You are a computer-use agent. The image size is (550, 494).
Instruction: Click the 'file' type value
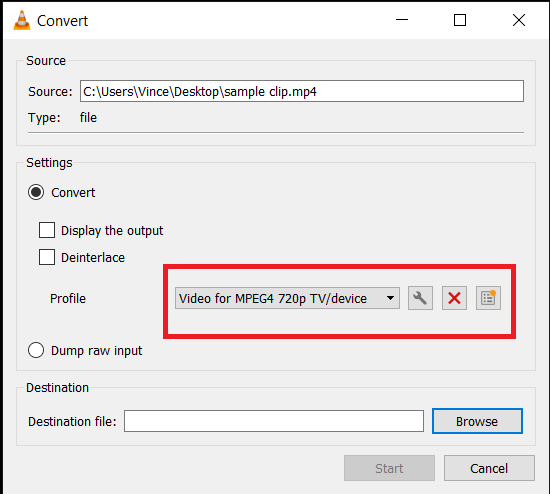click(88, 118)
